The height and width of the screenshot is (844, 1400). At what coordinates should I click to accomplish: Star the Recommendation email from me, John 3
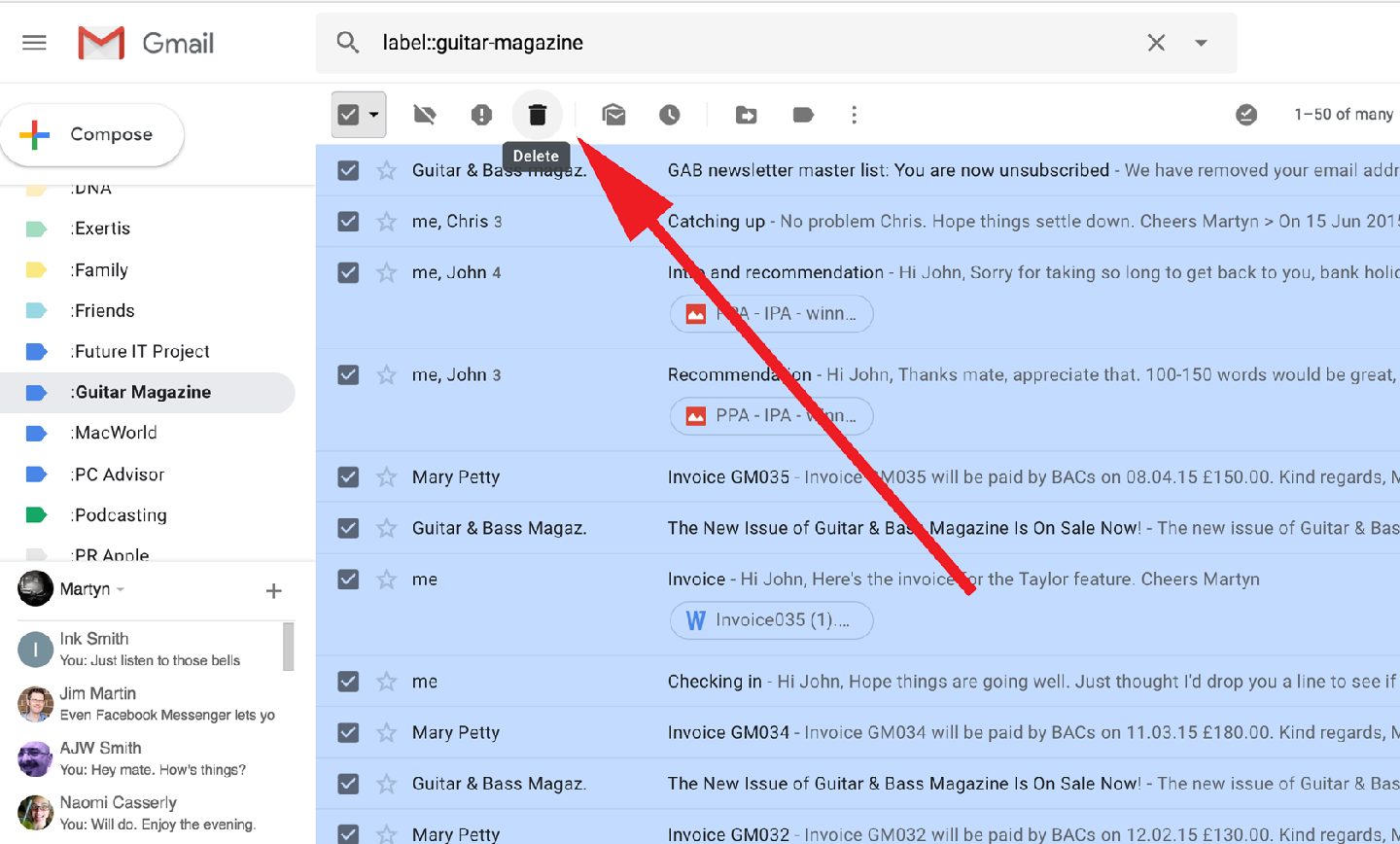pos(387,374)
